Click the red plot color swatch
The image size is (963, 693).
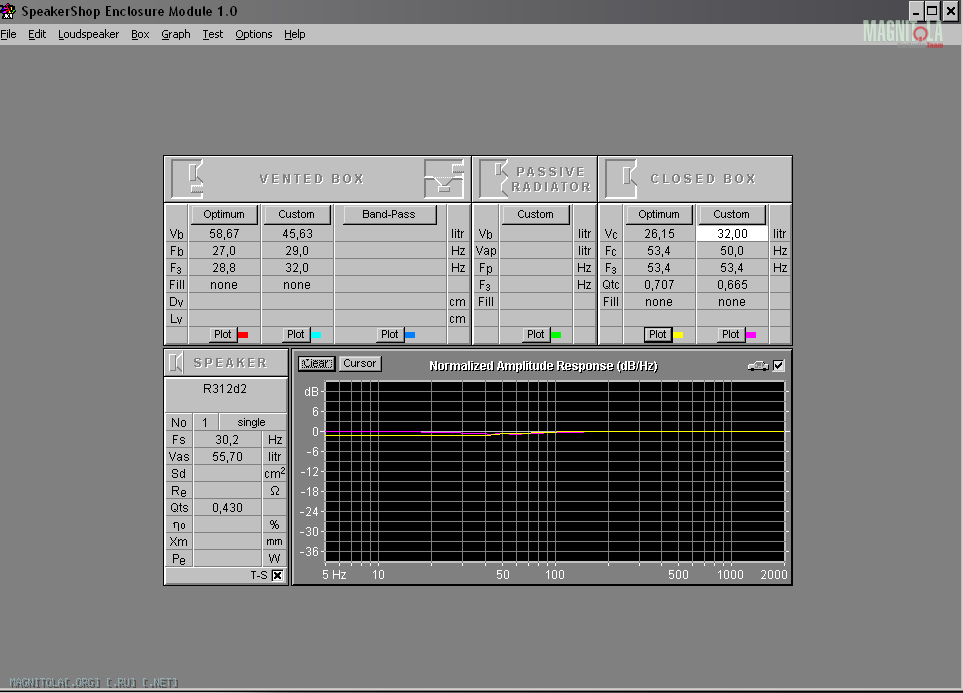pyautogui.click(x=243, y=335)
